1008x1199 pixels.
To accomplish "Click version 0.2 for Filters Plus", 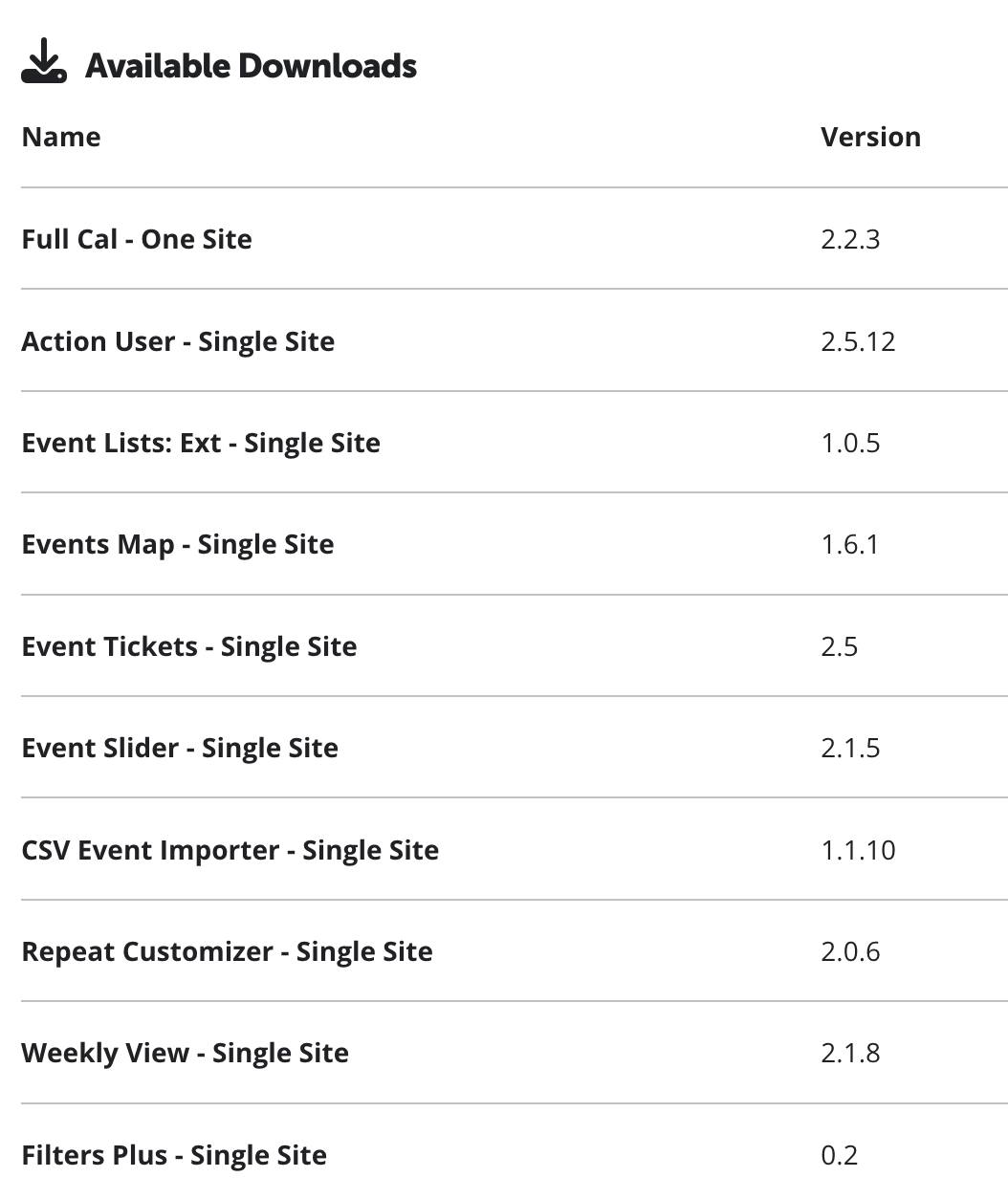I will (x=839, y=1155).
